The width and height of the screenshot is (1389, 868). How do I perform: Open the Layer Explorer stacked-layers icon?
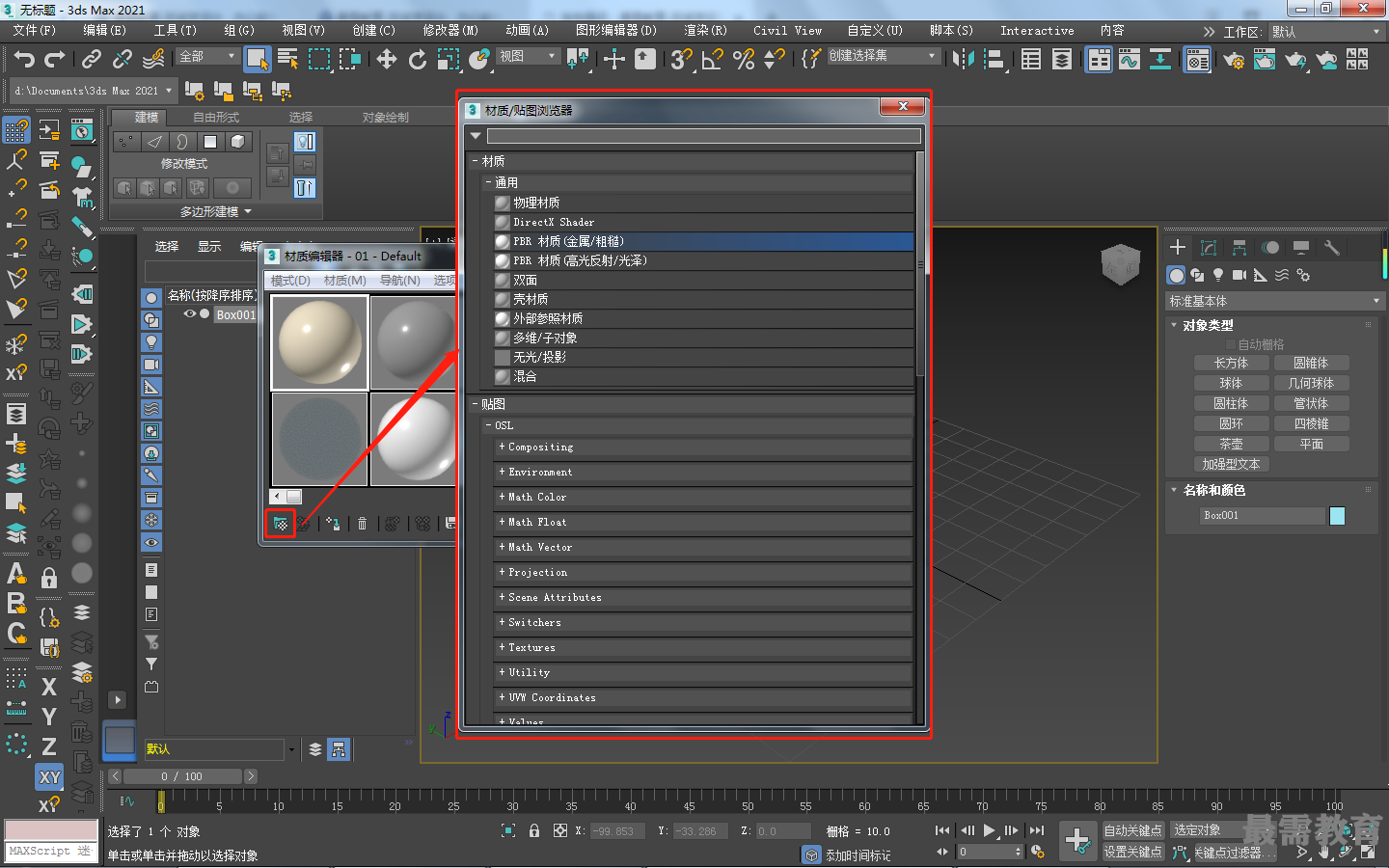pos(1062,60)
